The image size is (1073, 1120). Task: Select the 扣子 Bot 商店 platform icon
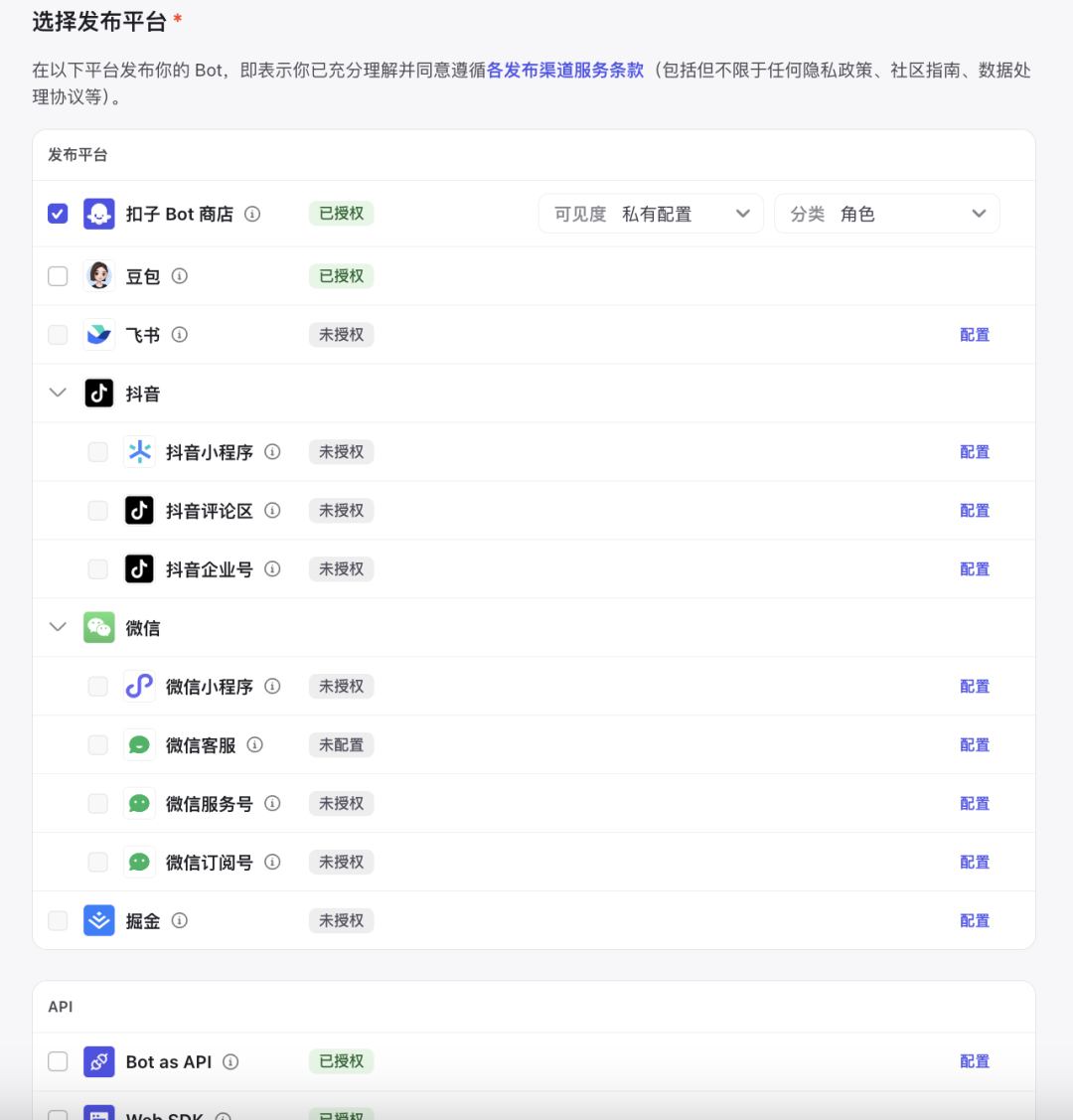tap(98, 213)
